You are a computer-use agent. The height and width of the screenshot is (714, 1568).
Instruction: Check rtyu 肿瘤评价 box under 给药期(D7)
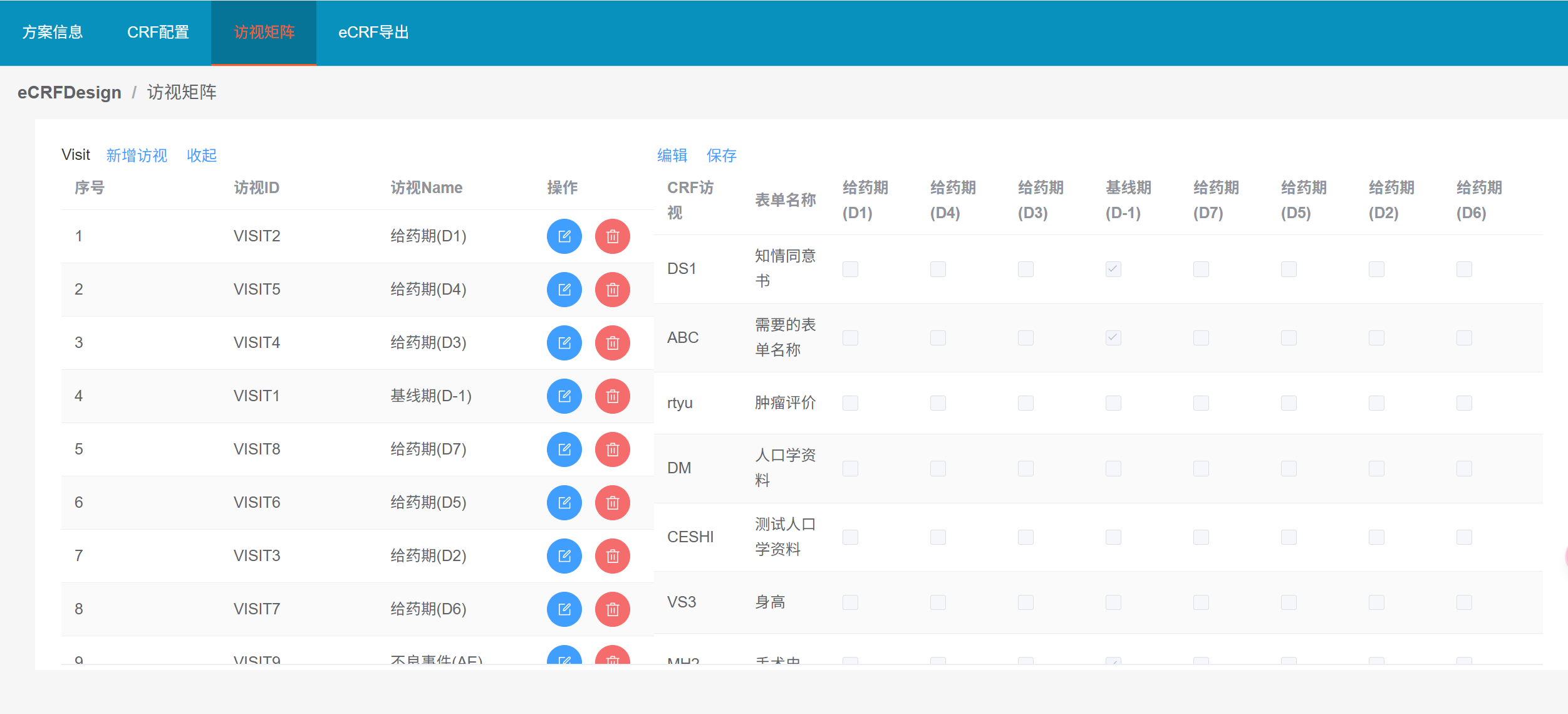(x=1201, y=403)
